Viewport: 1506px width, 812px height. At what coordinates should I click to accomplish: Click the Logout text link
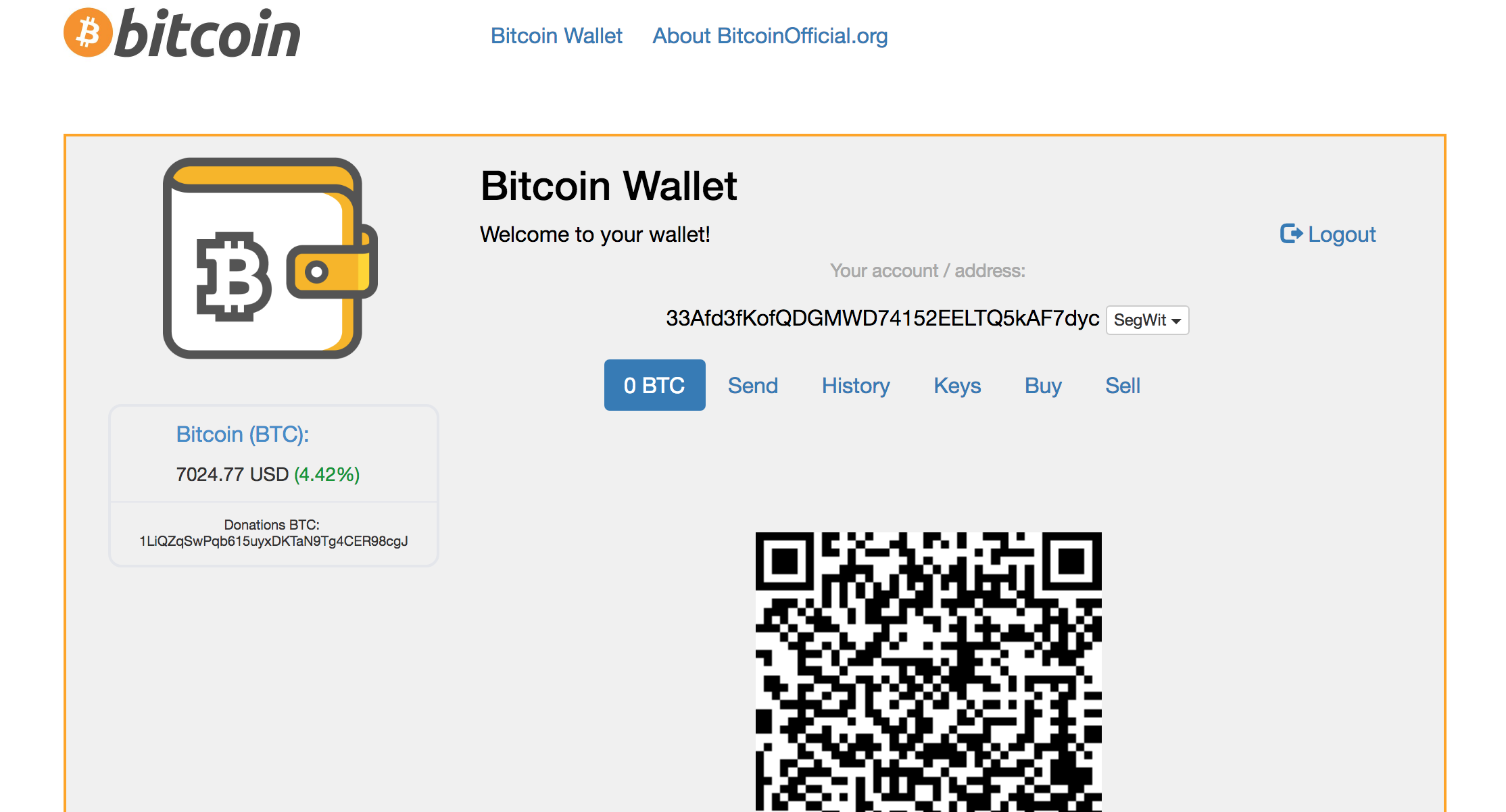[x=1340, y=232]
